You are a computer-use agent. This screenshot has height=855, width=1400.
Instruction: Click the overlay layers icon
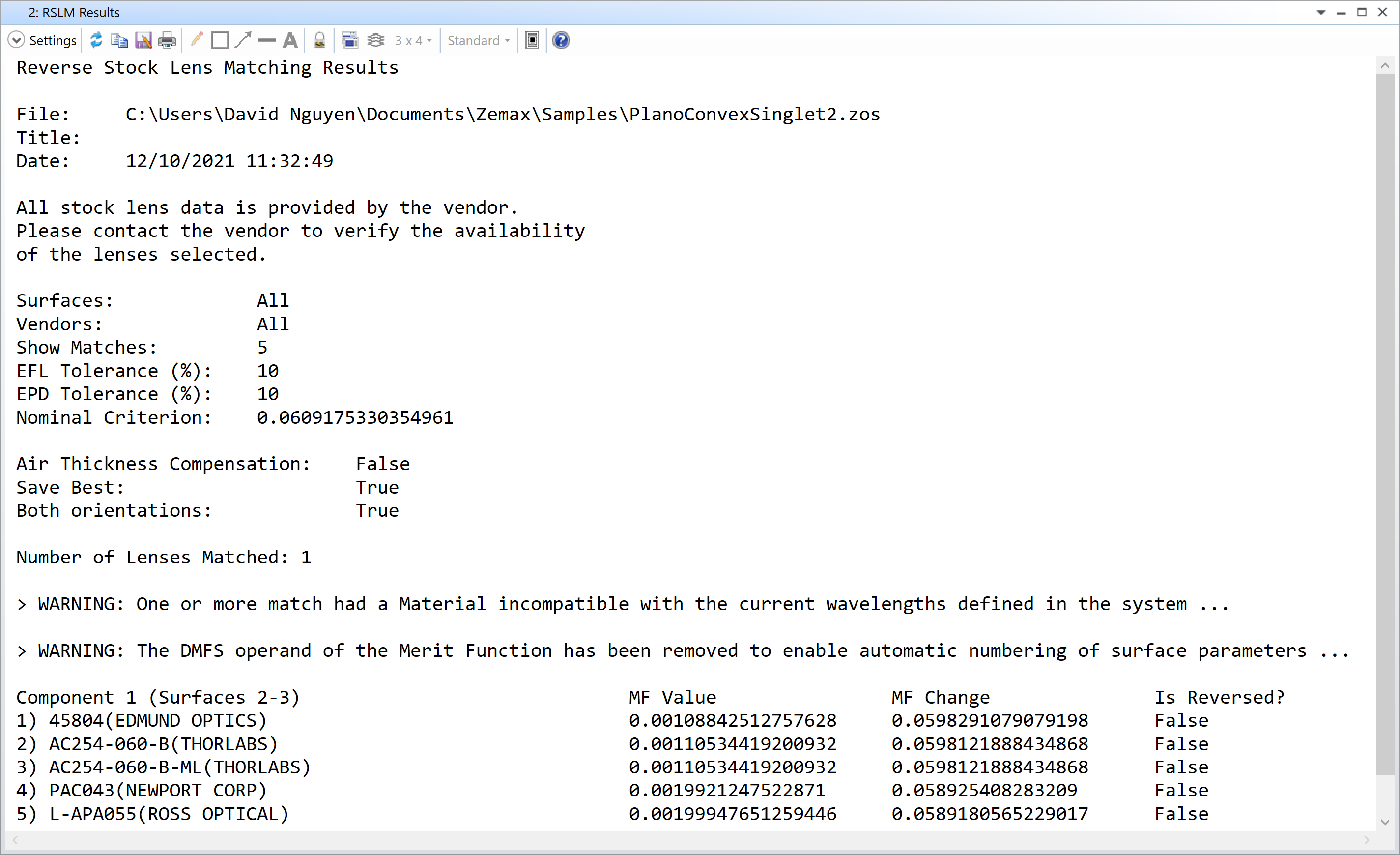[x=375, y=40]
